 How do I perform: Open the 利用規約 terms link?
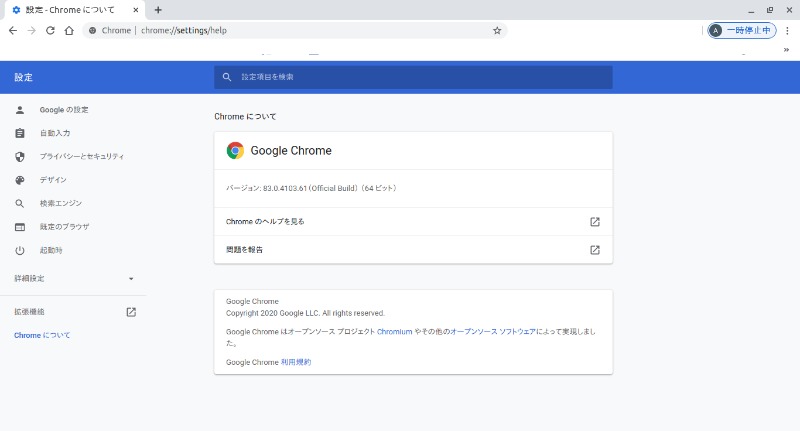tap(296, 362)
